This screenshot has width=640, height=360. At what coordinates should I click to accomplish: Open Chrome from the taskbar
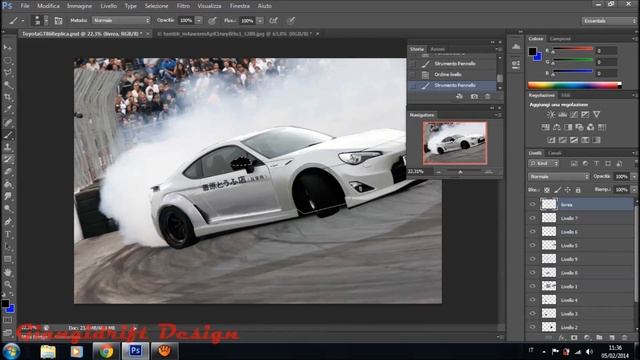pyautogui.click(x=106, y=351)
